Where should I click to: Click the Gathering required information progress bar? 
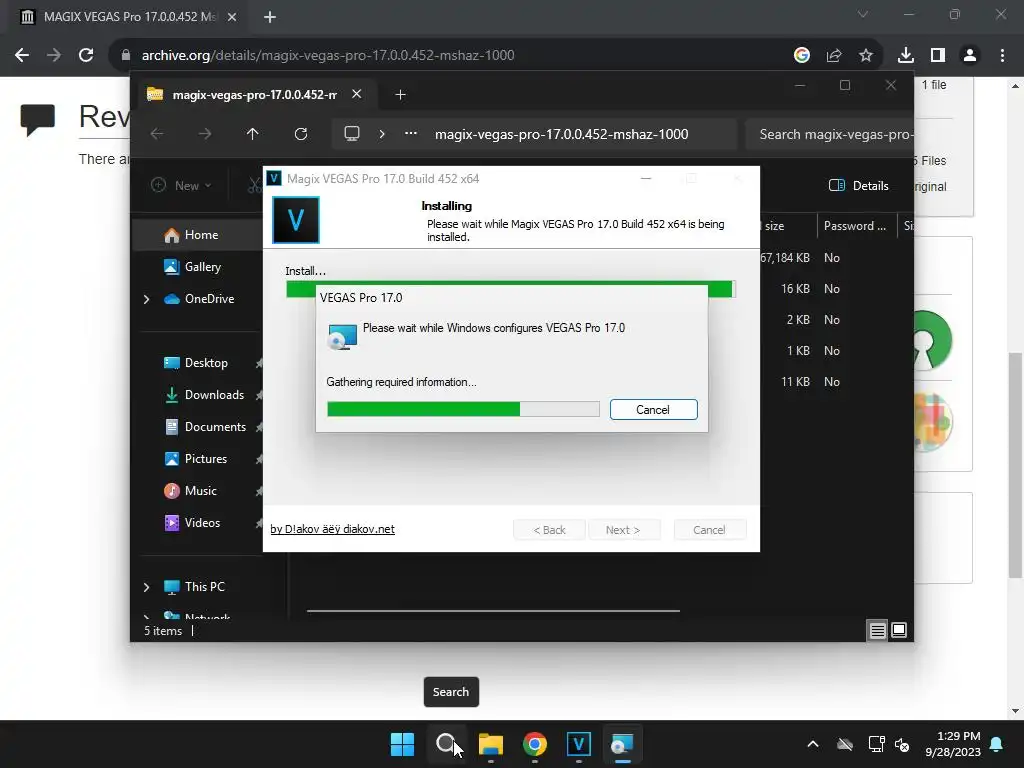point(463,409)
